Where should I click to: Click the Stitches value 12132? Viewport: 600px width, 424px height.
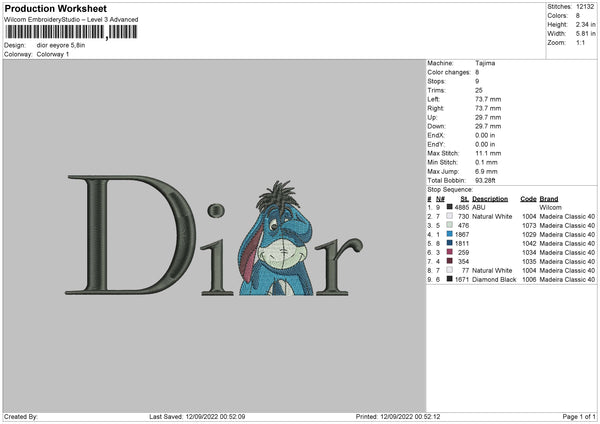pyautogui.click(x=585, y=7)
